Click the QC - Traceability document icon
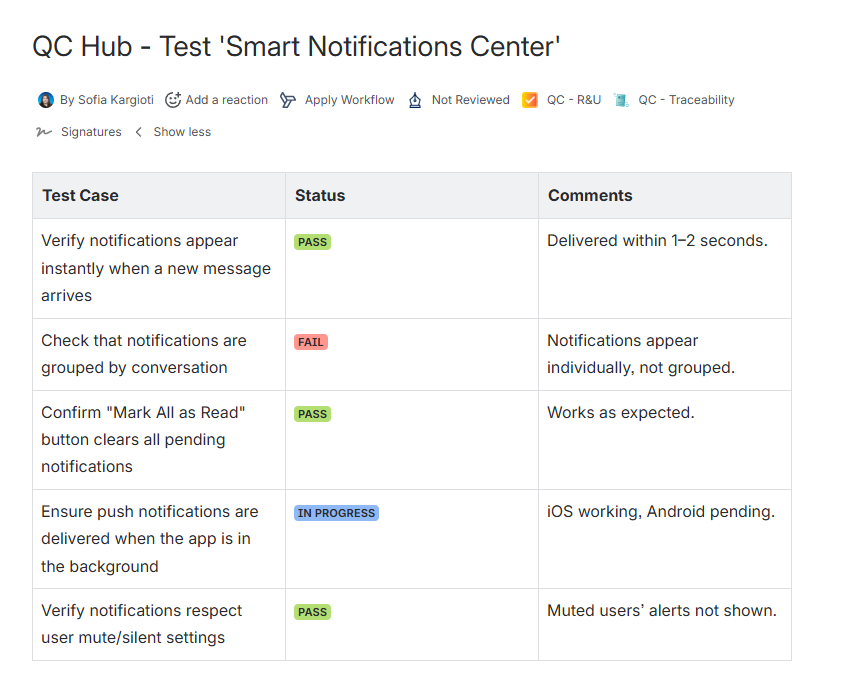Viewport: 850px width, 690px height. click(622, 100)
